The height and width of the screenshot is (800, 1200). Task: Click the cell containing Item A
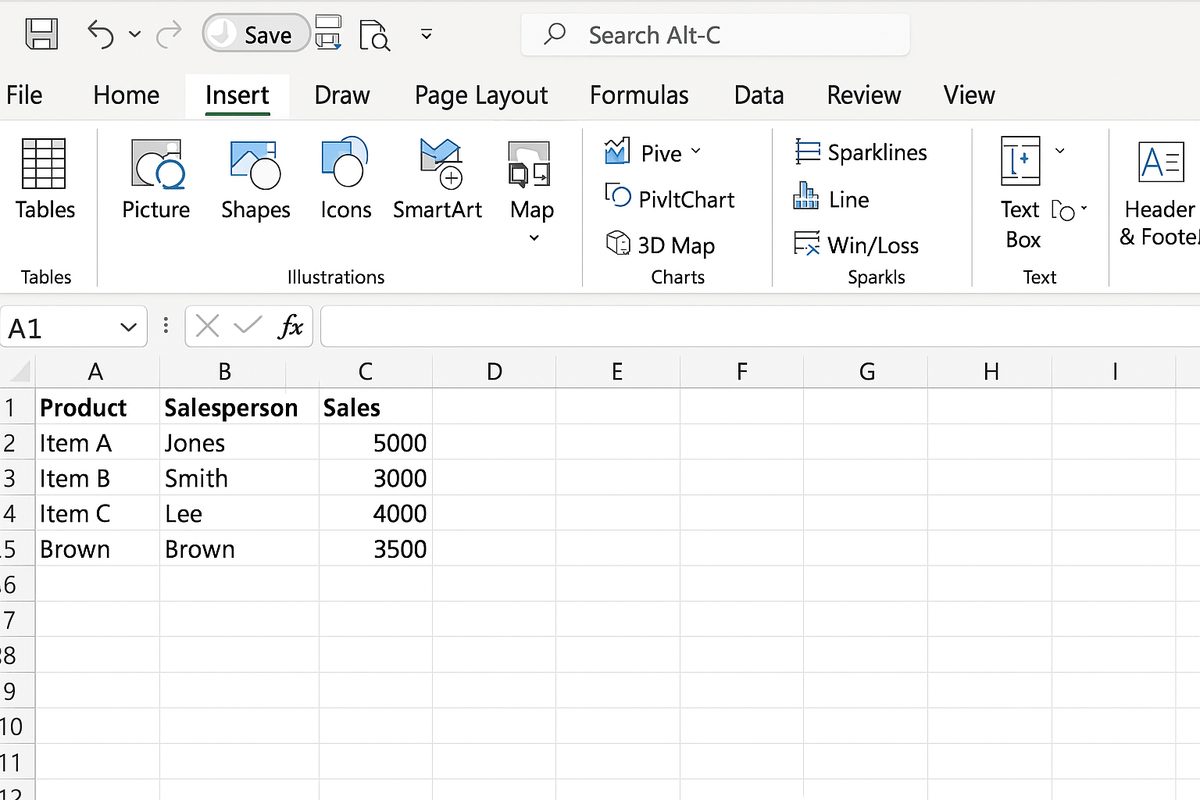click(97, 443)
